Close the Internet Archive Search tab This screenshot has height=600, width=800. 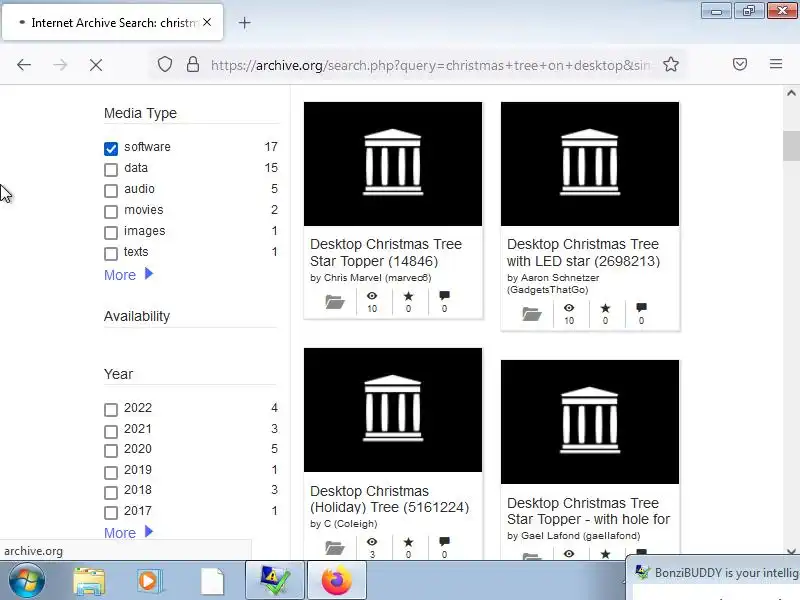(x=207, y=22)
